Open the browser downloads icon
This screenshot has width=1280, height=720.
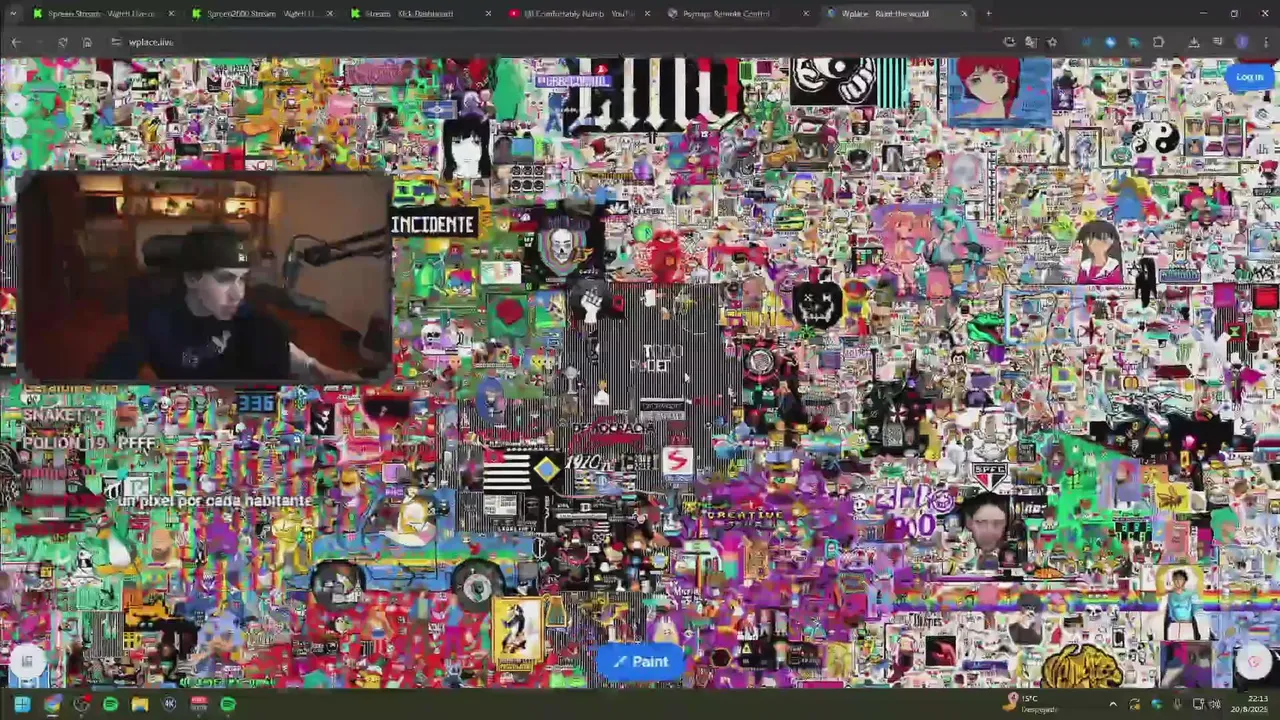click(x=1193, y=42)
